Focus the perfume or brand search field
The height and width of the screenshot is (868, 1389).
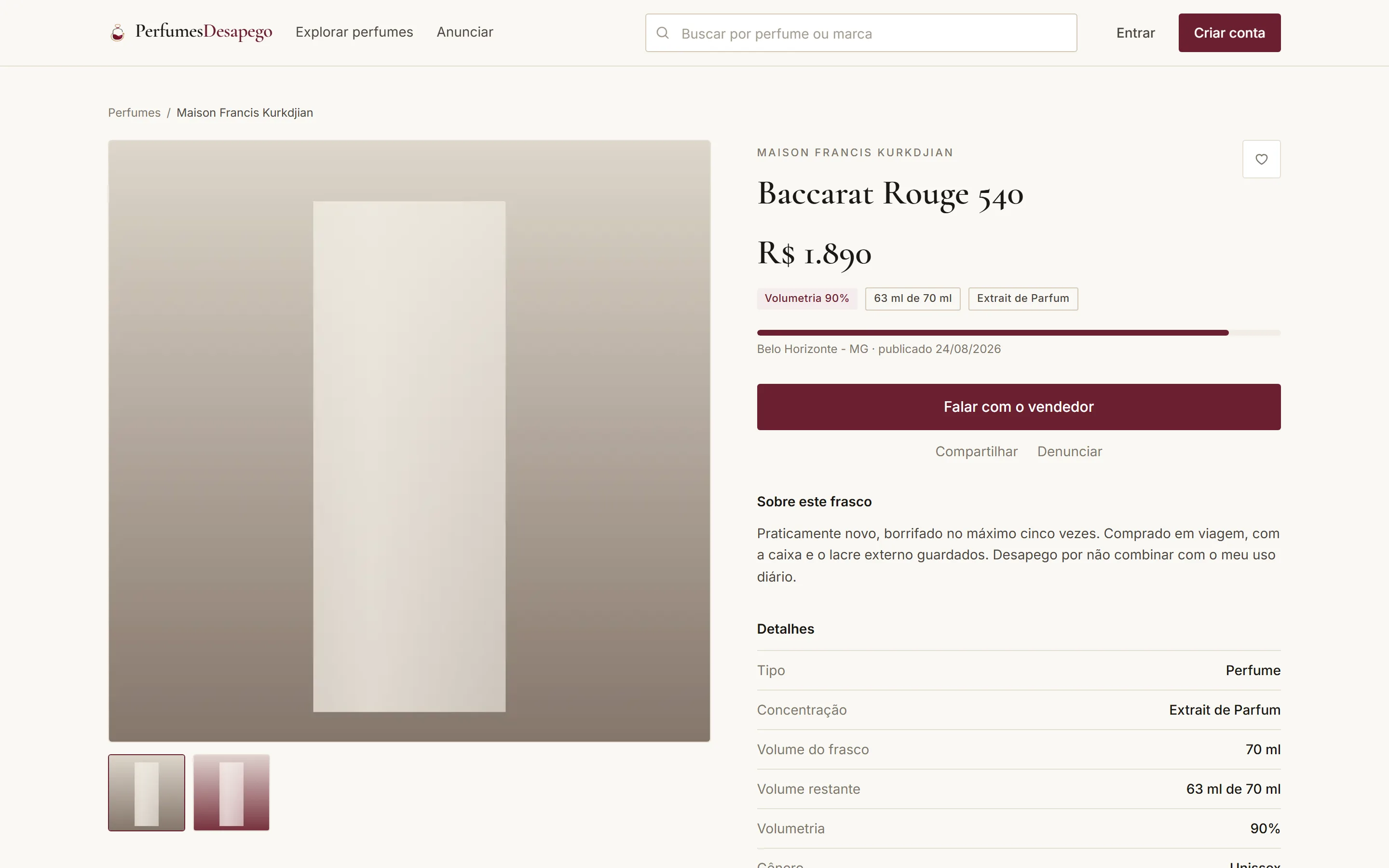point(861,33)
